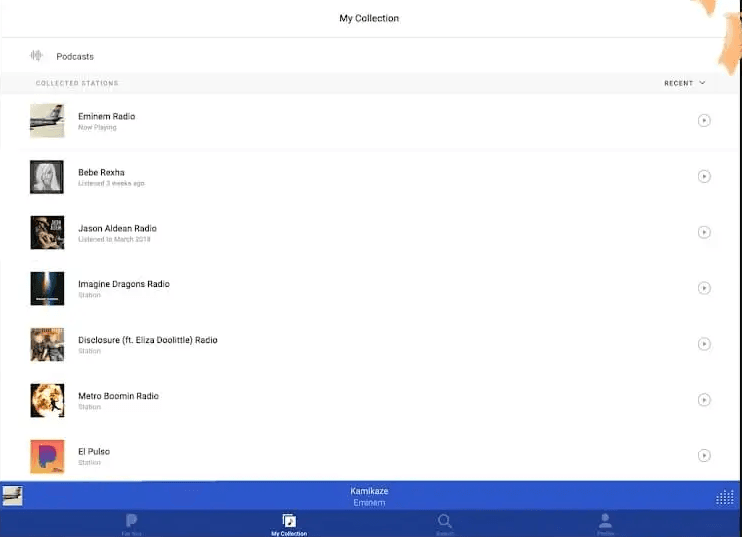Select the Bebe Rexha title

point(101,172)
